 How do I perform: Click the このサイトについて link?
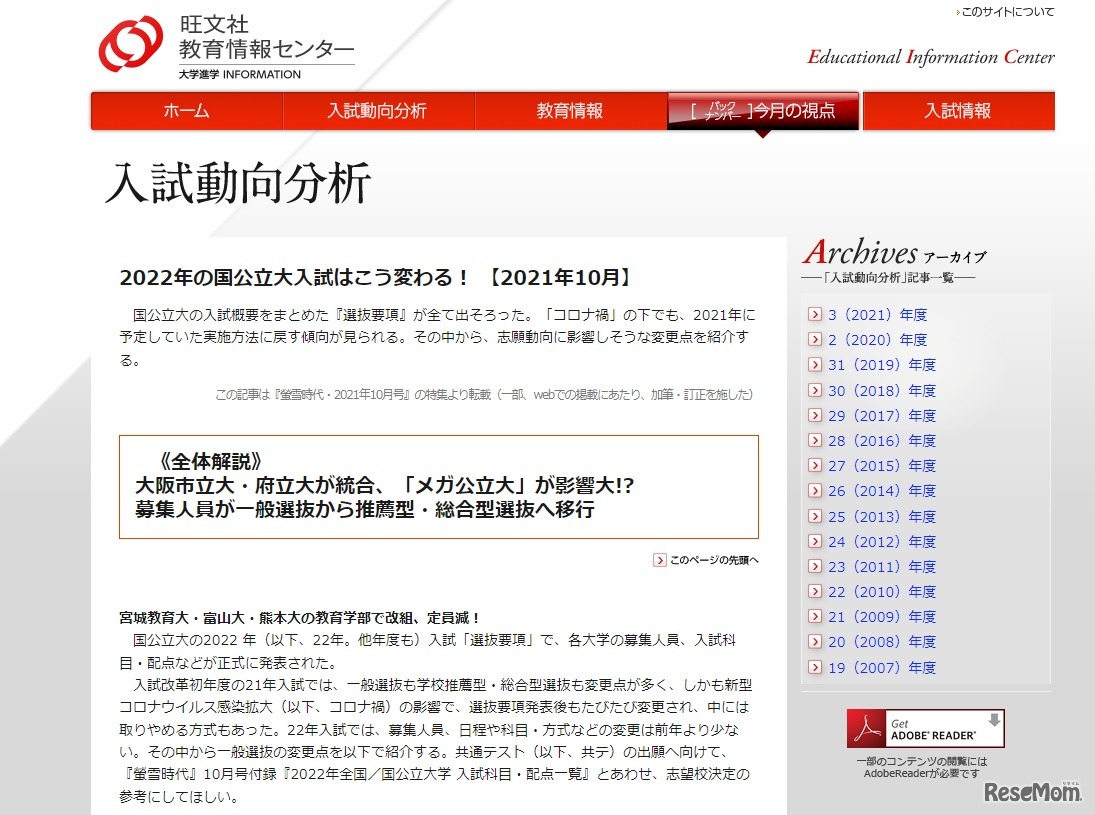[1005, 11]
